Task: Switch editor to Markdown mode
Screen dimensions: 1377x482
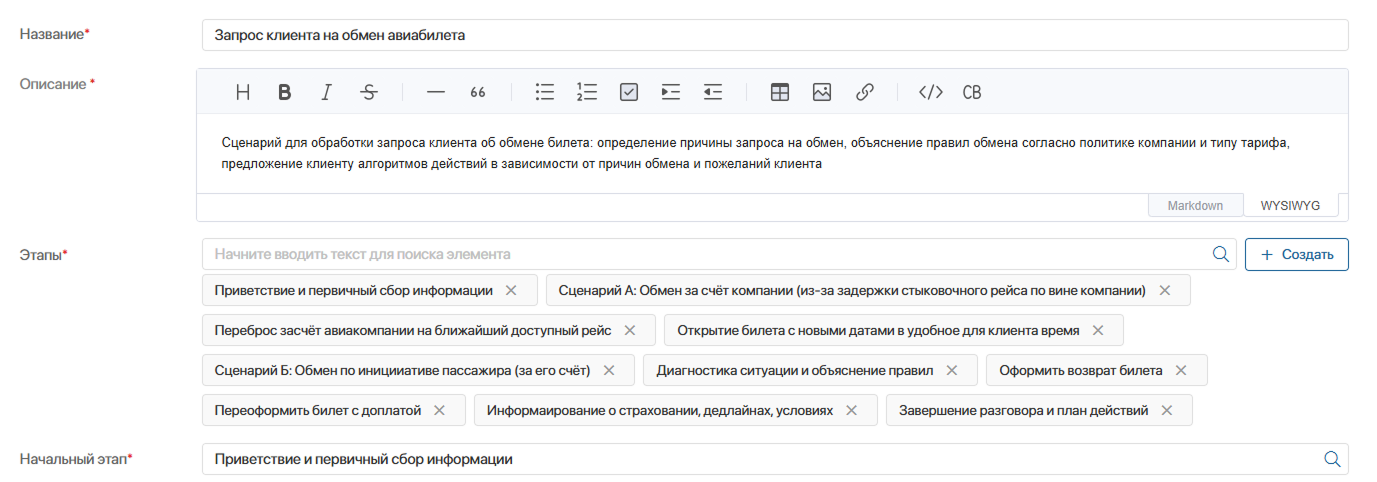Action: click(1195, 205)
